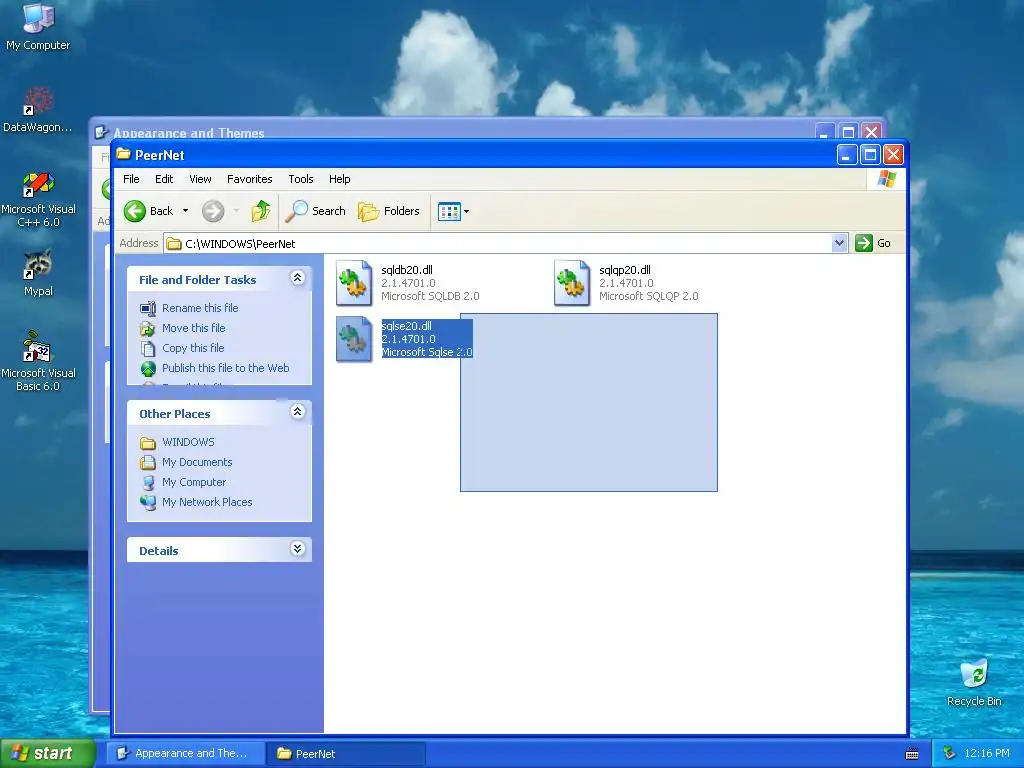This screenshot has width=1024, height=768.
Task: Click the sqlse20.dll file icon
Action: (x=354, y=339)
